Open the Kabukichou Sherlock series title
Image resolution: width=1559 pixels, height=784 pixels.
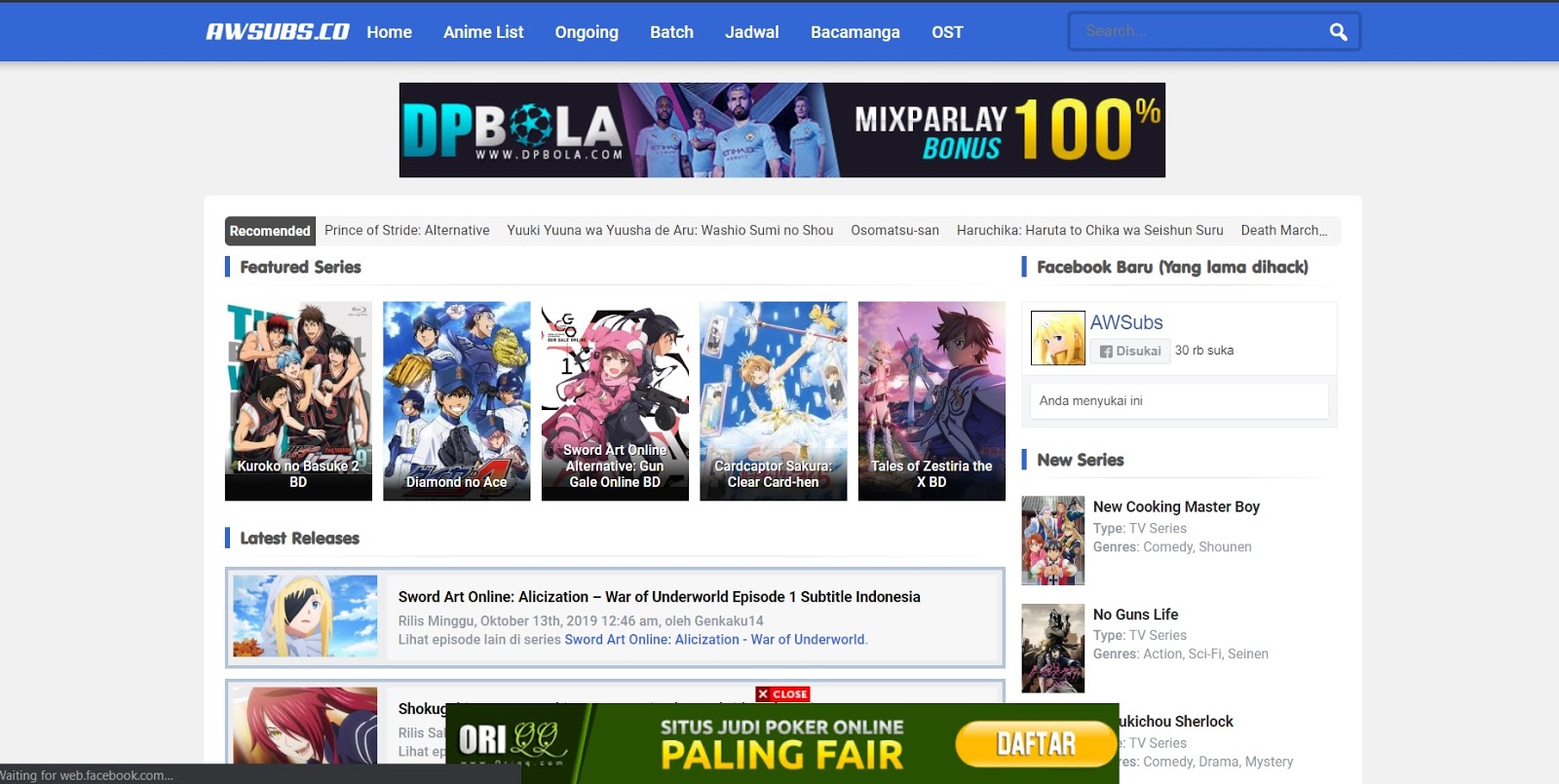1176,722
